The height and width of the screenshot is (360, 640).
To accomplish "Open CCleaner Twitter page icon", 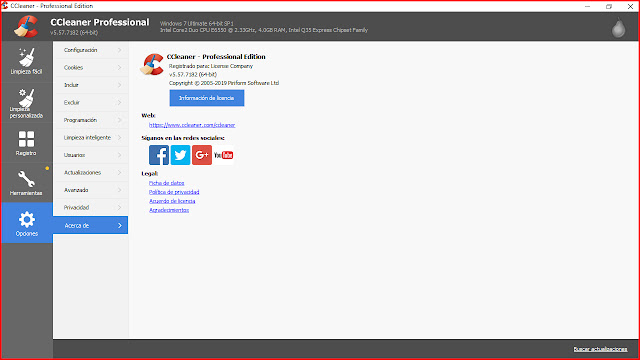I will pos(180,155).
